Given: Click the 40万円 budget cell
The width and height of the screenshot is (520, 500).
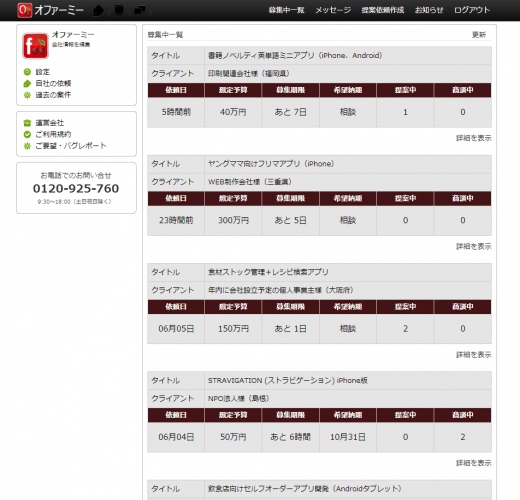Looking at the screenshot, I should tap(233, 112).
